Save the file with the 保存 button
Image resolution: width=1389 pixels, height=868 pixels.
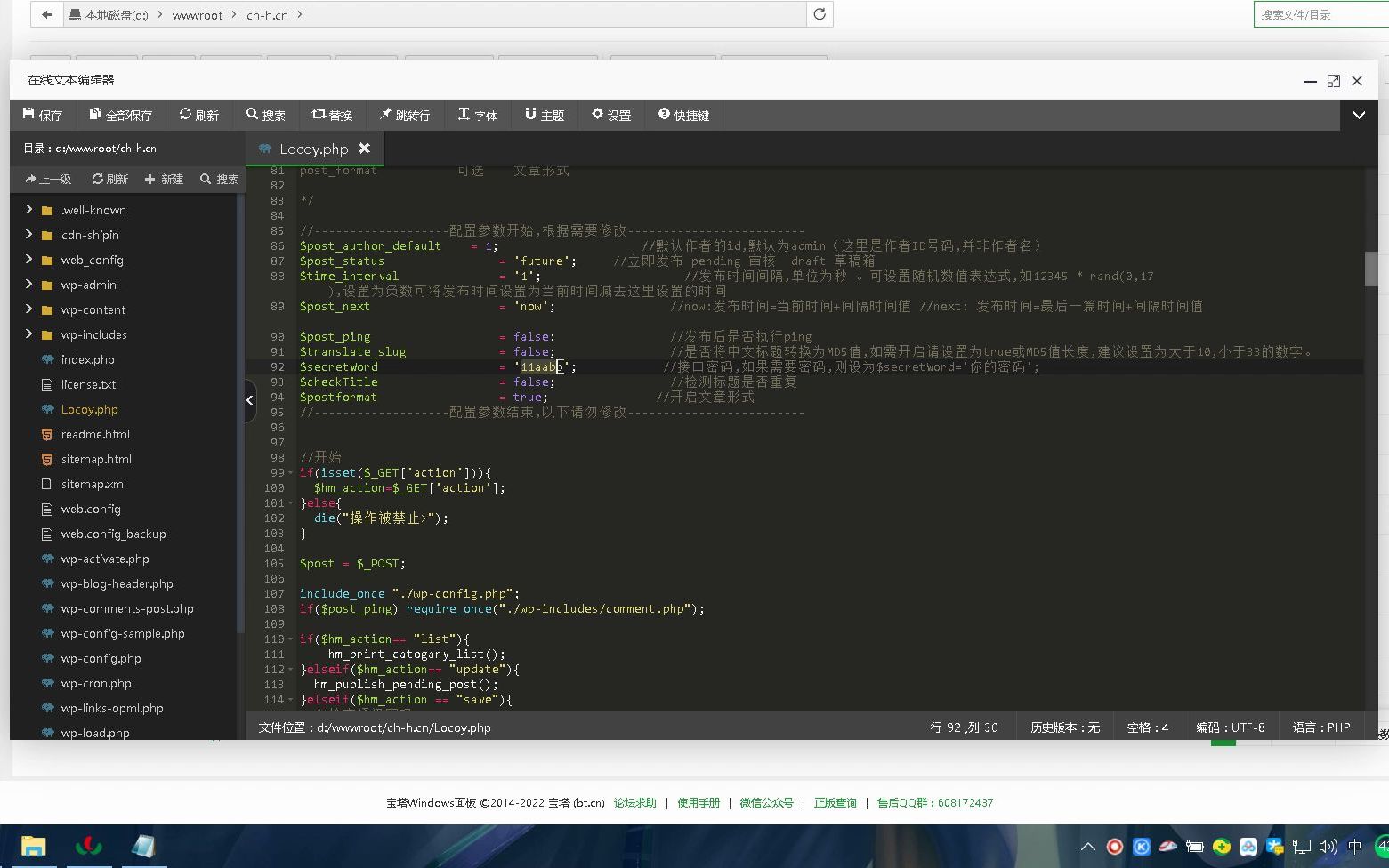click(x=43, y=115)
